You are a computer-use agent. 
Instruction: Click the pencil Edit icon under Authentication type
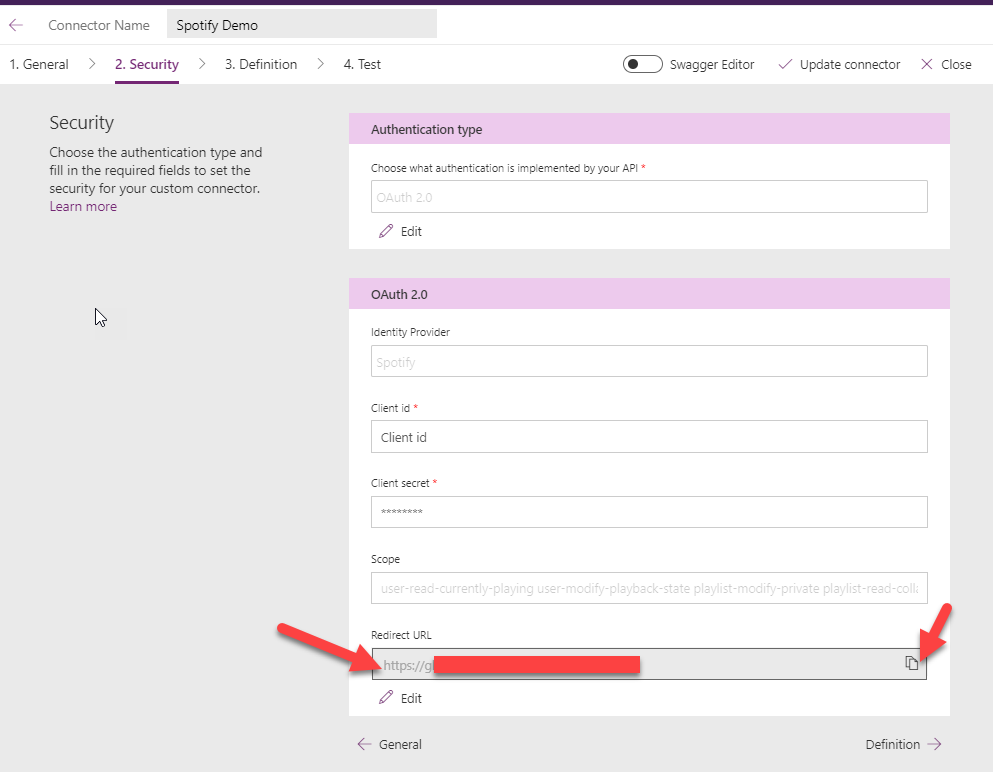(386, 231)
